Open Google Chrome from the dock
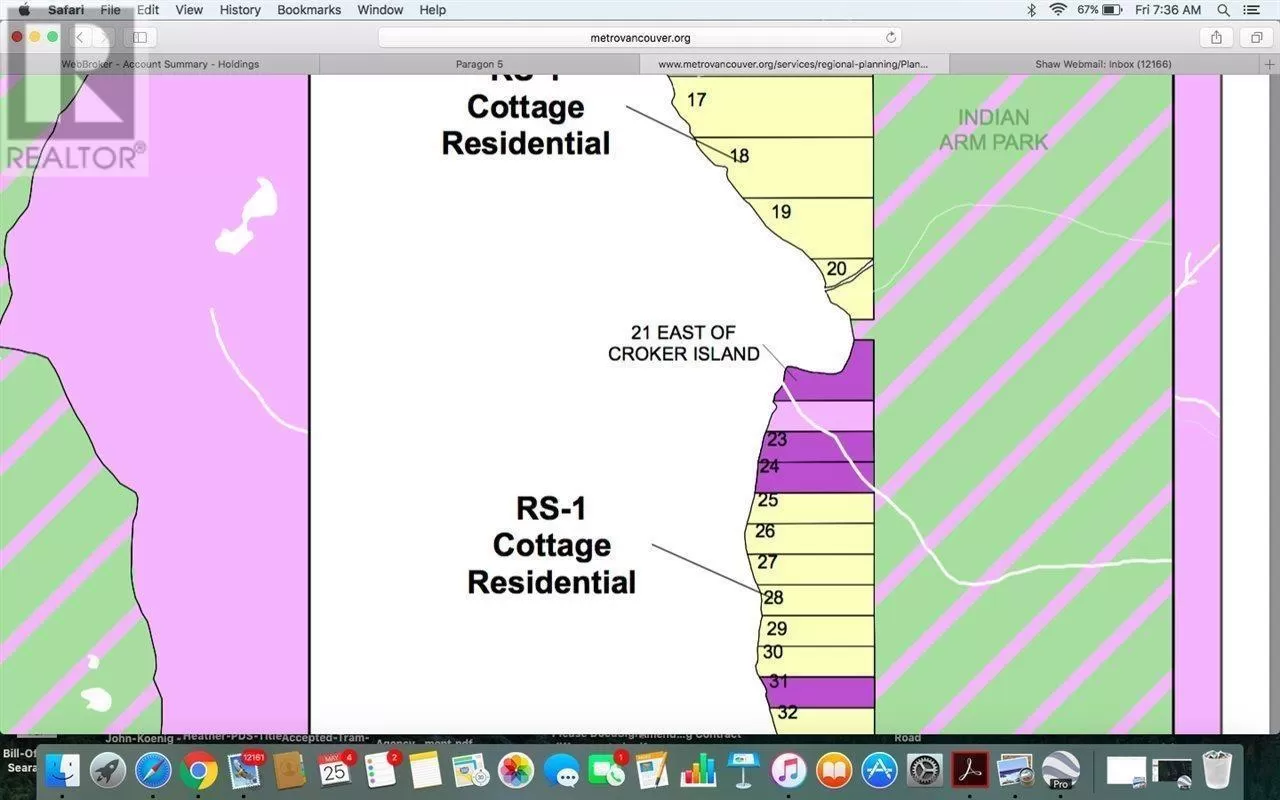Screen dimensions: 1280x800 click(200, 771)
